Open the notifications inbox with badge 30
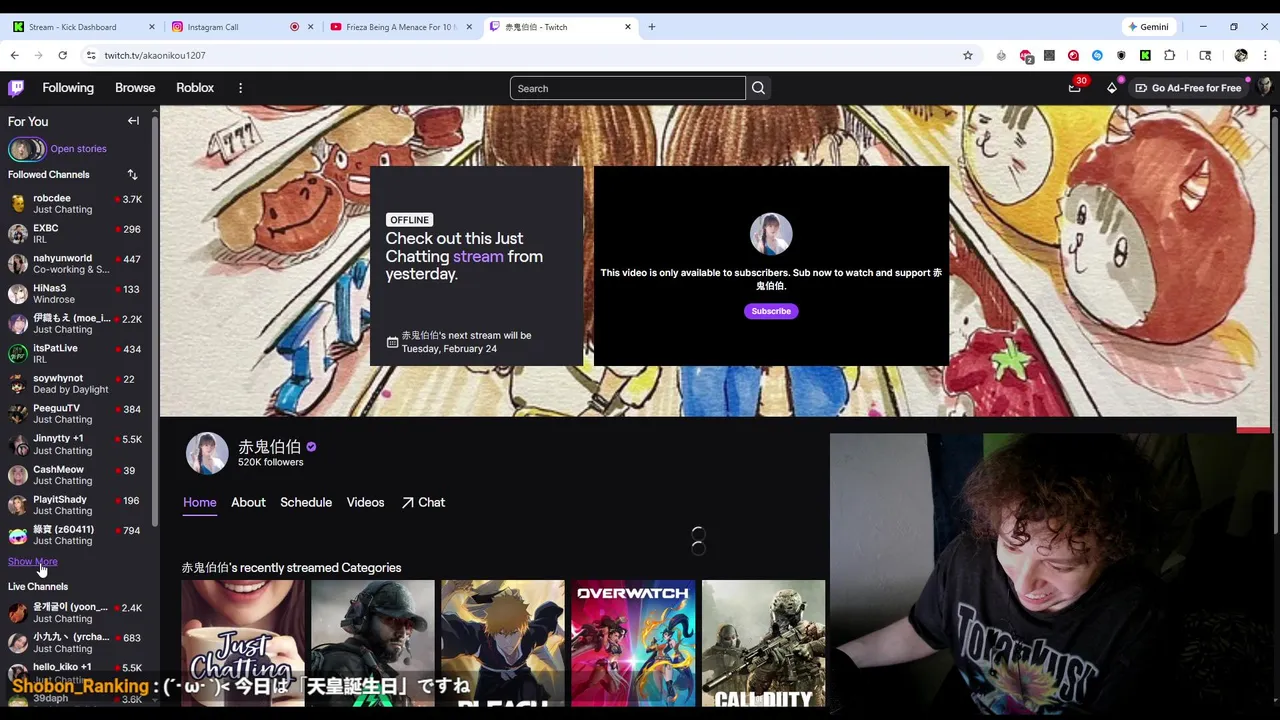This screenshot has width=1280, height=720. [x=1074, y=88]
